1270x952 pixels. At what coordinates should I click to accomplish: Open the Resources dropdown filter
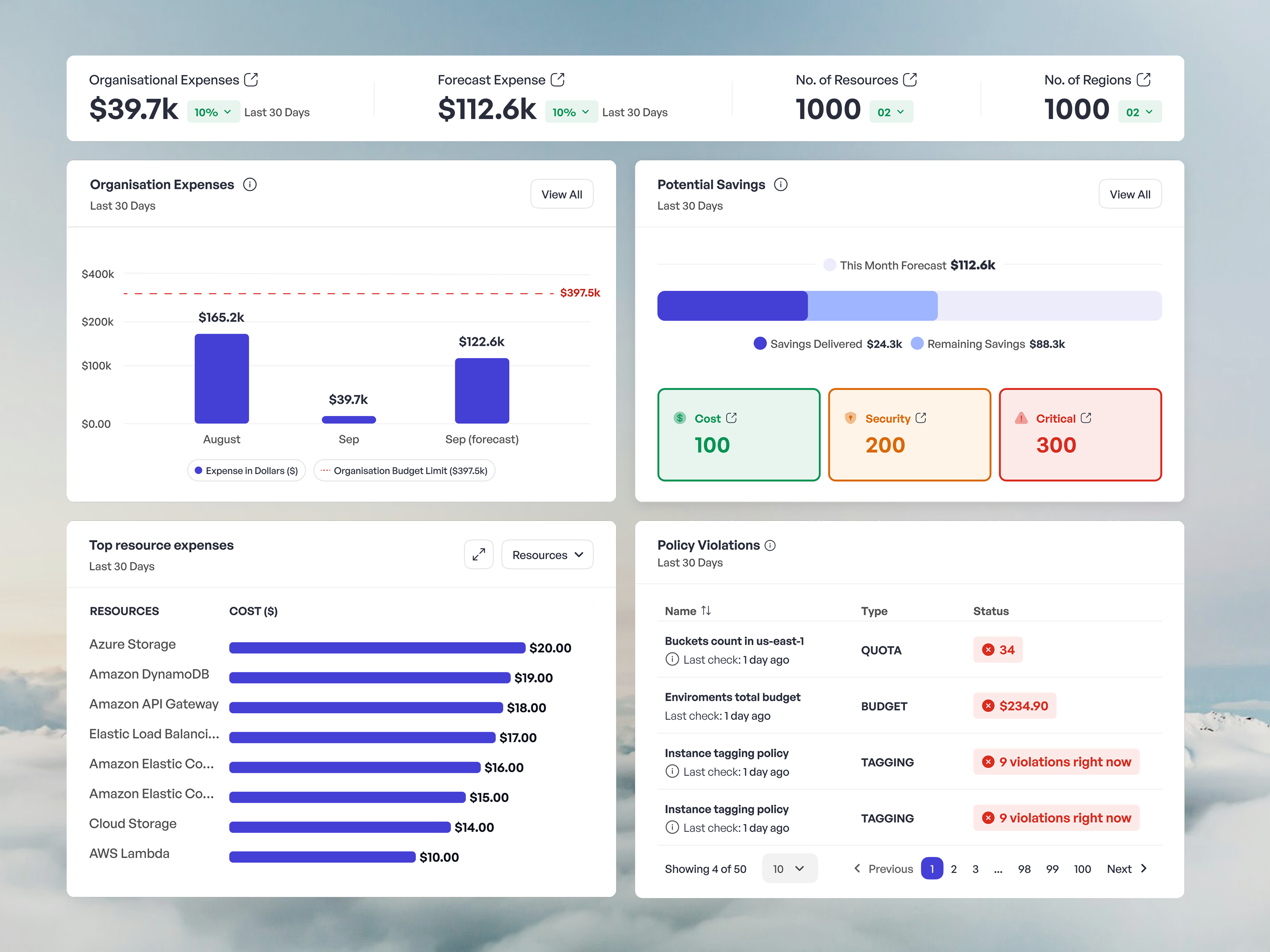pos(547,554)
